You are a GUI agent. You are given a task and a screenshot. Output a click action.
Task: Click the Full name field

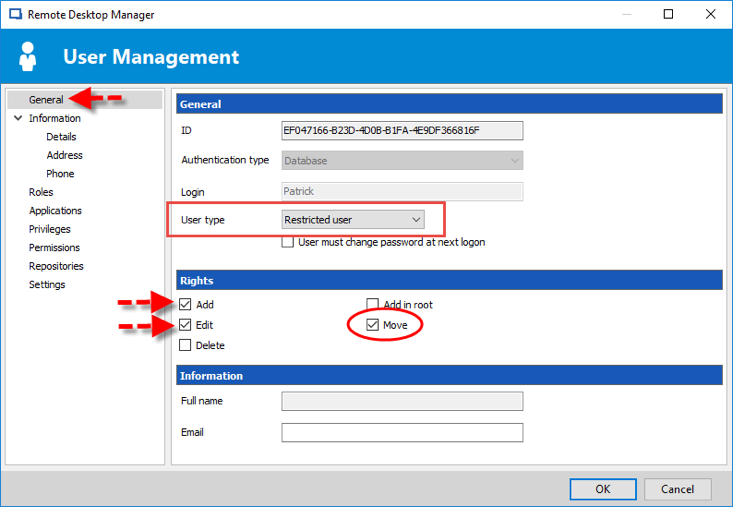(x=402, y=401)
